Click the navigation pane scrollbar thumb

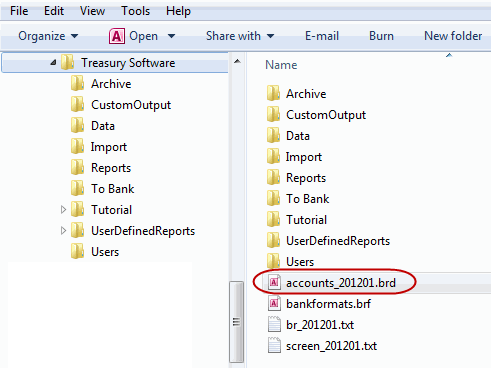237,322
